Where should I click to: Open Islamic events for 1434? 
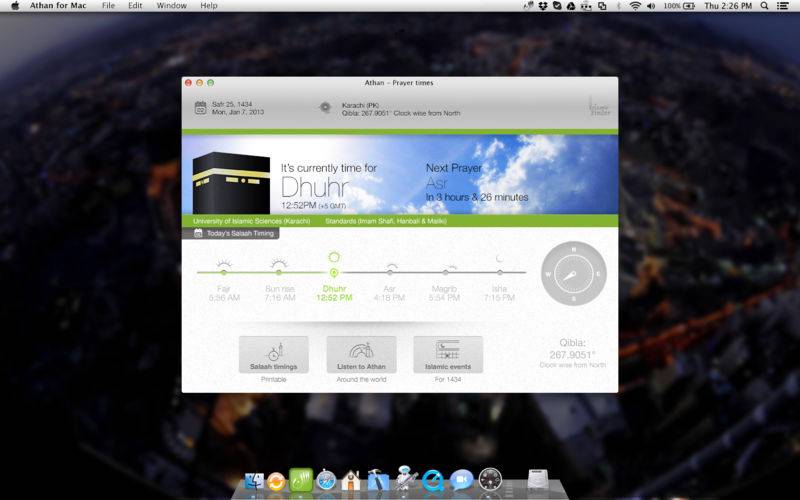pyautogui.click(x=448, y=355)
